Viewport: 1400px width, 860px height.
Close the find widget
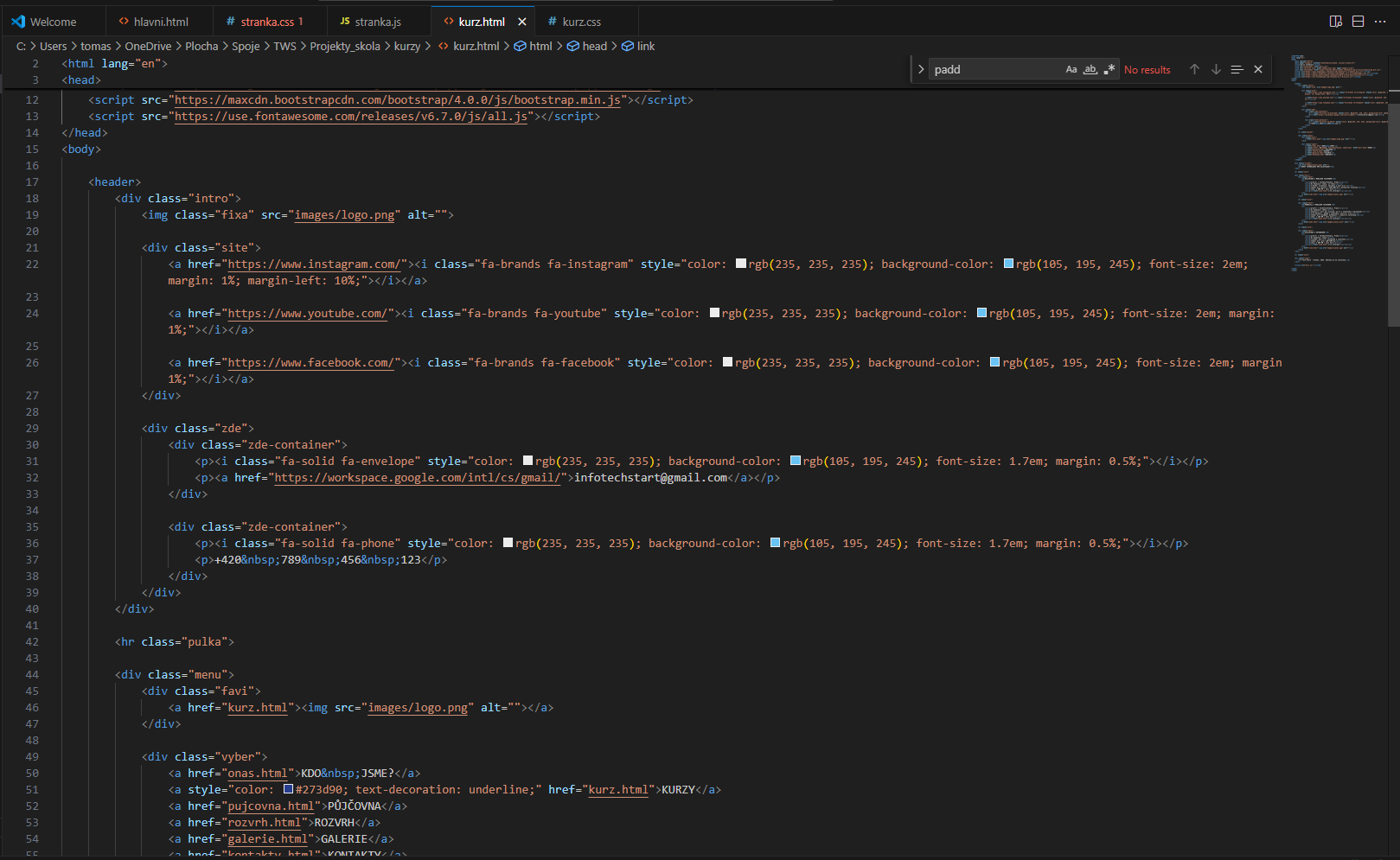pos(1258,69)
